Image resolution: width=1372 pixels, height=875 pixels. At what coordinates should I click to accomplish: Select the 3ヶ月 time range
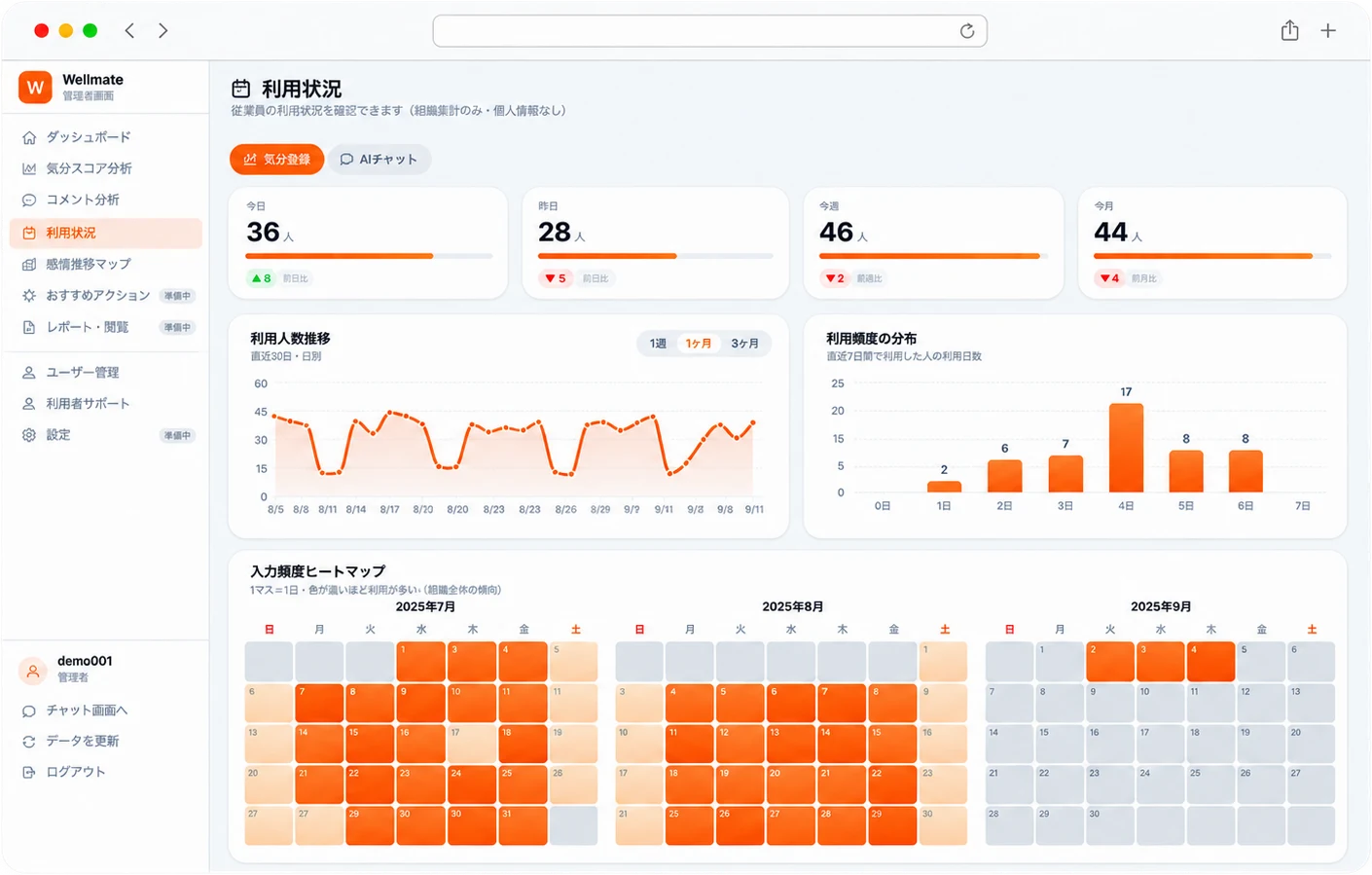[744, 344]
